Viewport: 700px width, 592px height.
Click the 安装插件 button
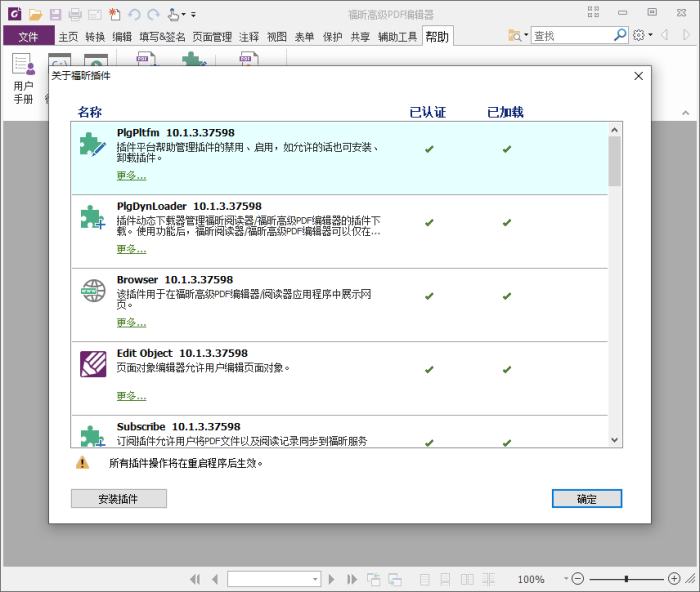pos(119,499)
